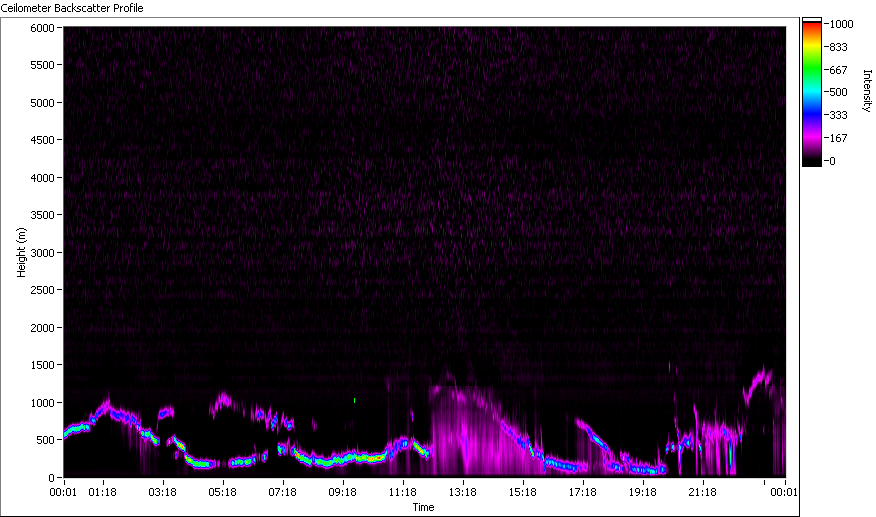Click the 1500 height tick label
Image resolution: width=876 pixels, height=517 pixels.
(x=42, y=364)
